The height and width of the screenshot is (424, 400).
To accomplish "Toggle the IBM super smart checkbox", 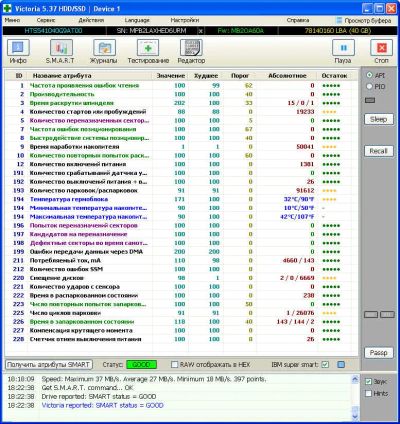I will (325, 365).
